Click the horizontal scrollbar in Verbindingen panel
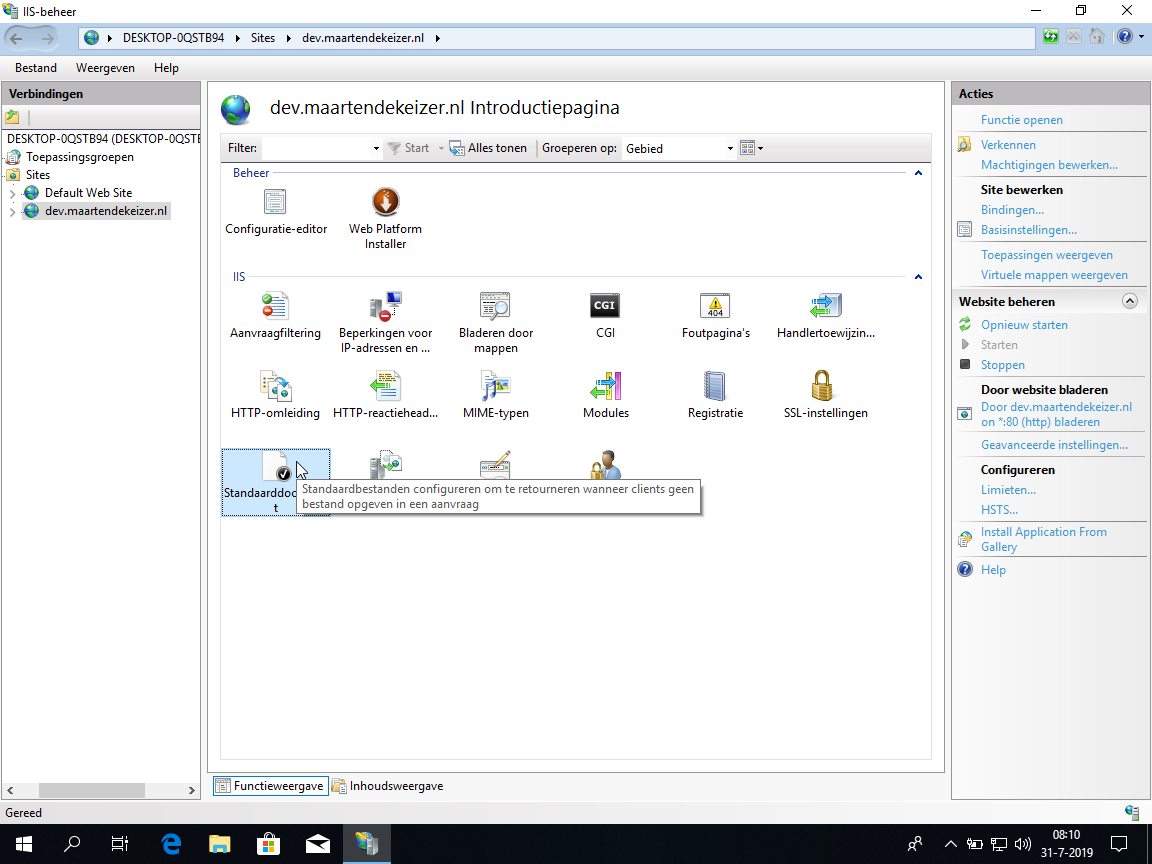Image resolution: width=1152 pixels, height=864 pixels. coord(92,791)
